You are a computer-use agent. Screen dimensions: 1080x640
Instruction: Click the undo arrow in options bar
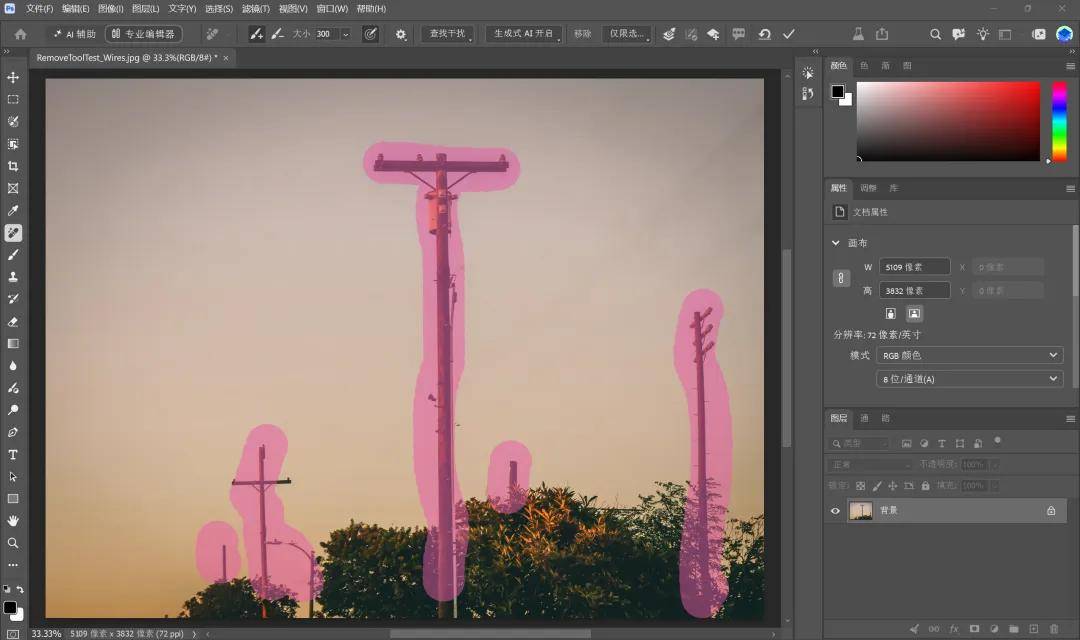point(765,34)
